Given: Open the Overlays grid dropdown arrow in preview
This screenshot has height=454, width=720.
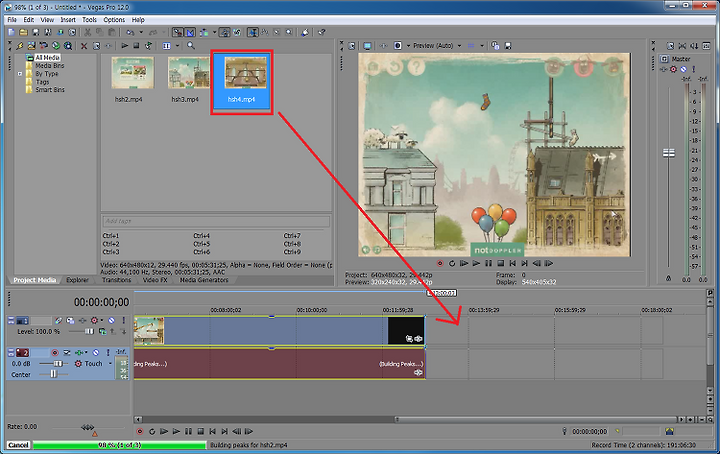Looking at the screenshot, I should [482, 46].
